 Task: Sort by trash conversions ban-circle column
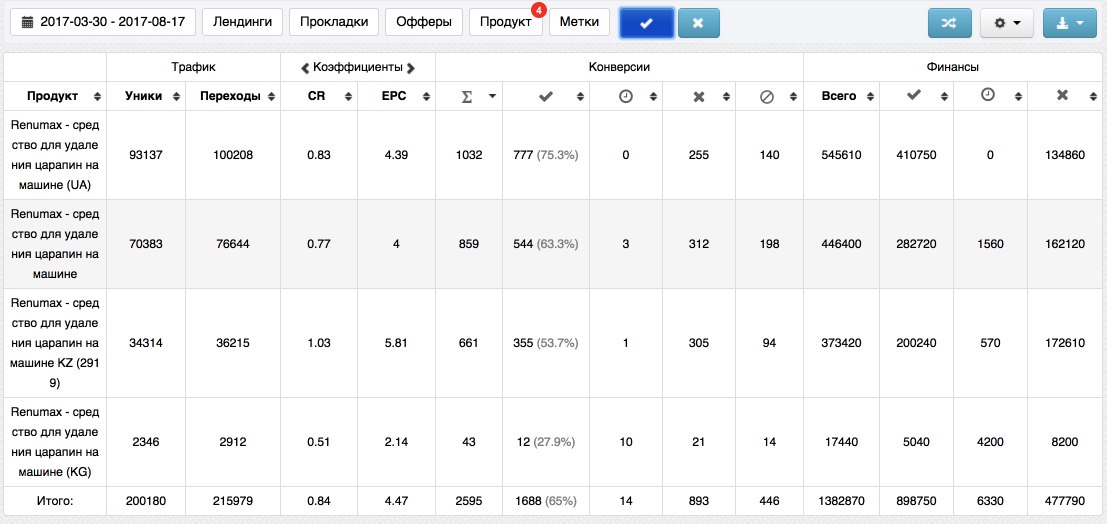point(769,96)
